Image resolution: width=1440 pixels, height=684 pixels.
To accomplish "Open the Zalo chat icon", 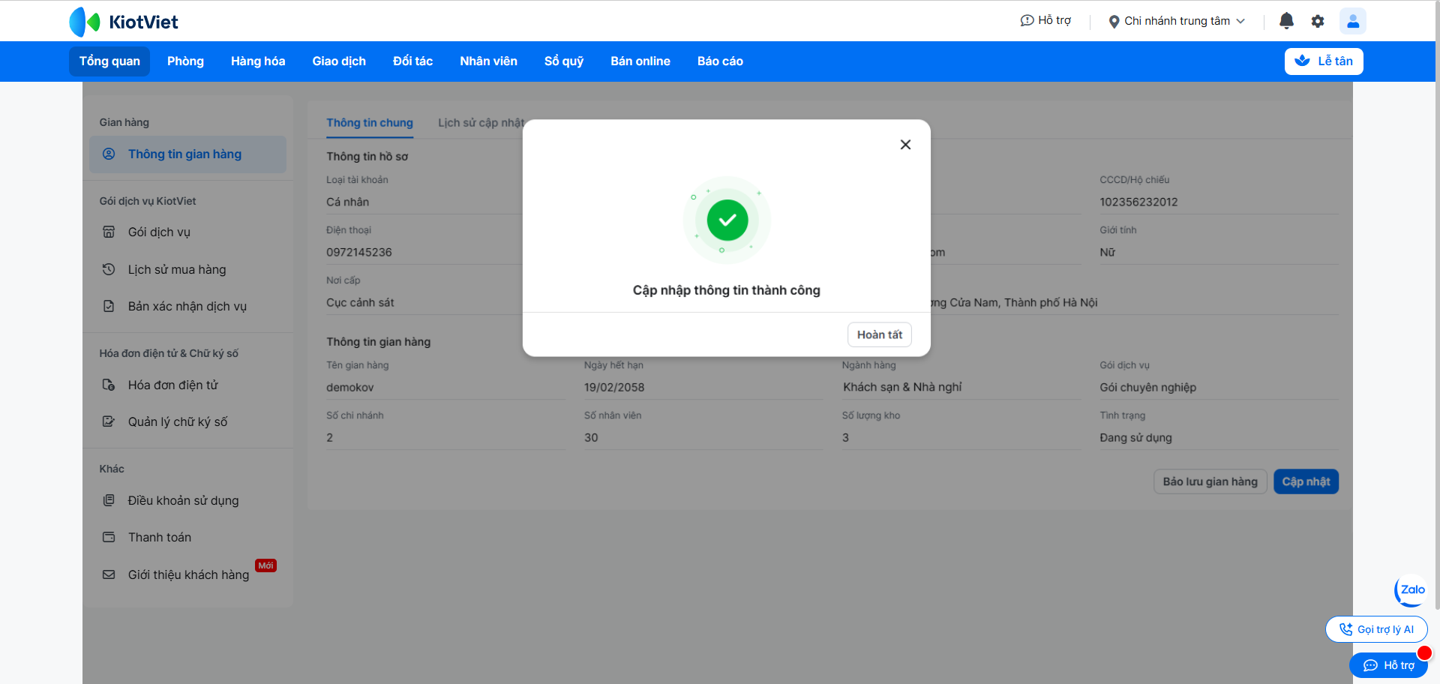I will pos(1411,590).
